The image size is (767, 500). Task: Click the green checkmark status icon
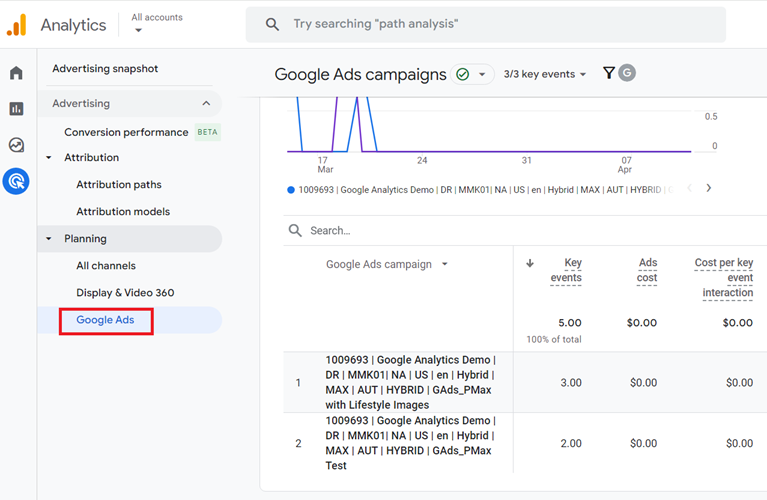462,74
